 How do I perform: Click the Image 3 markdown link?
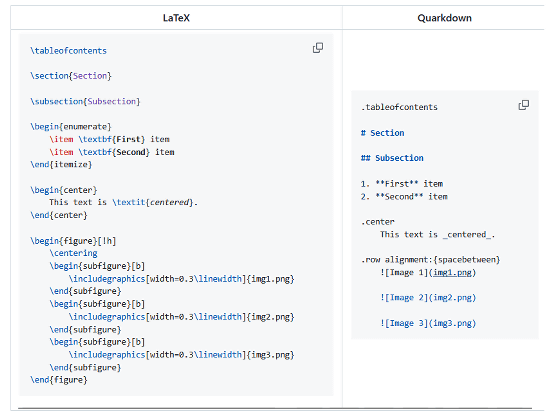click(428, 323)
